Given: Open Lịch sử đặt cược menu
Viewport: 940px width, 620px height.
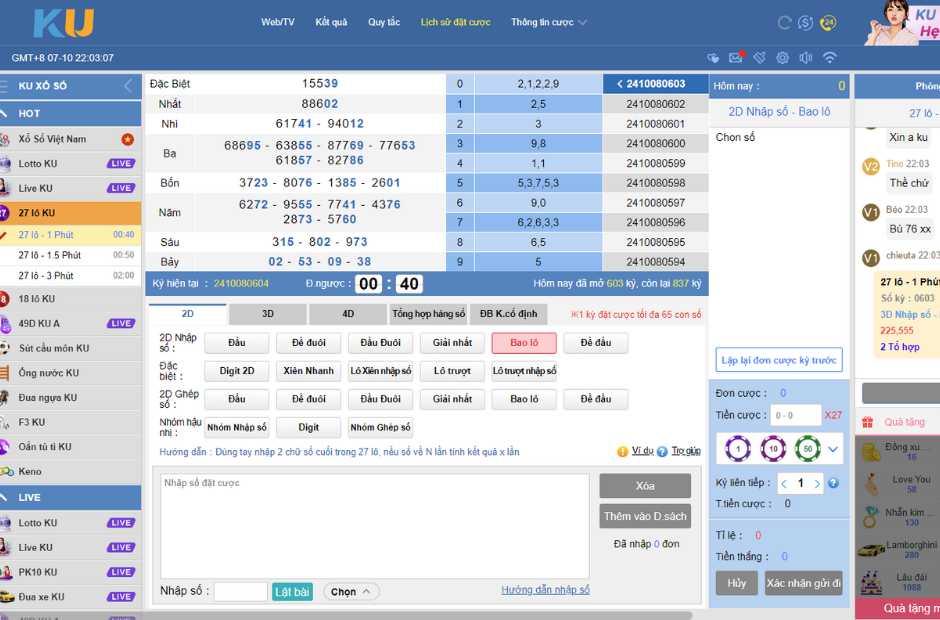Looking at the screenshot, I should tap(455, 22).
